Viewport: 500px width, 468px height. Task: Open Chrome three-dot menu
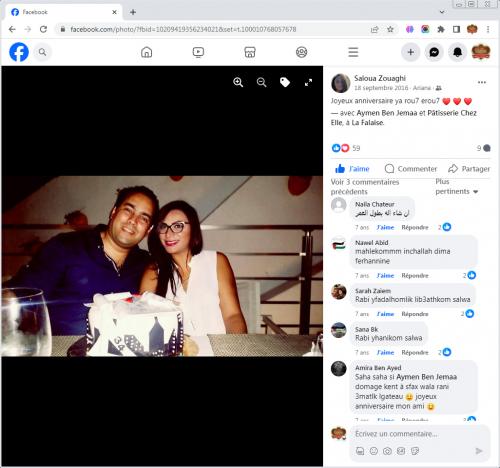click(488, 29)
